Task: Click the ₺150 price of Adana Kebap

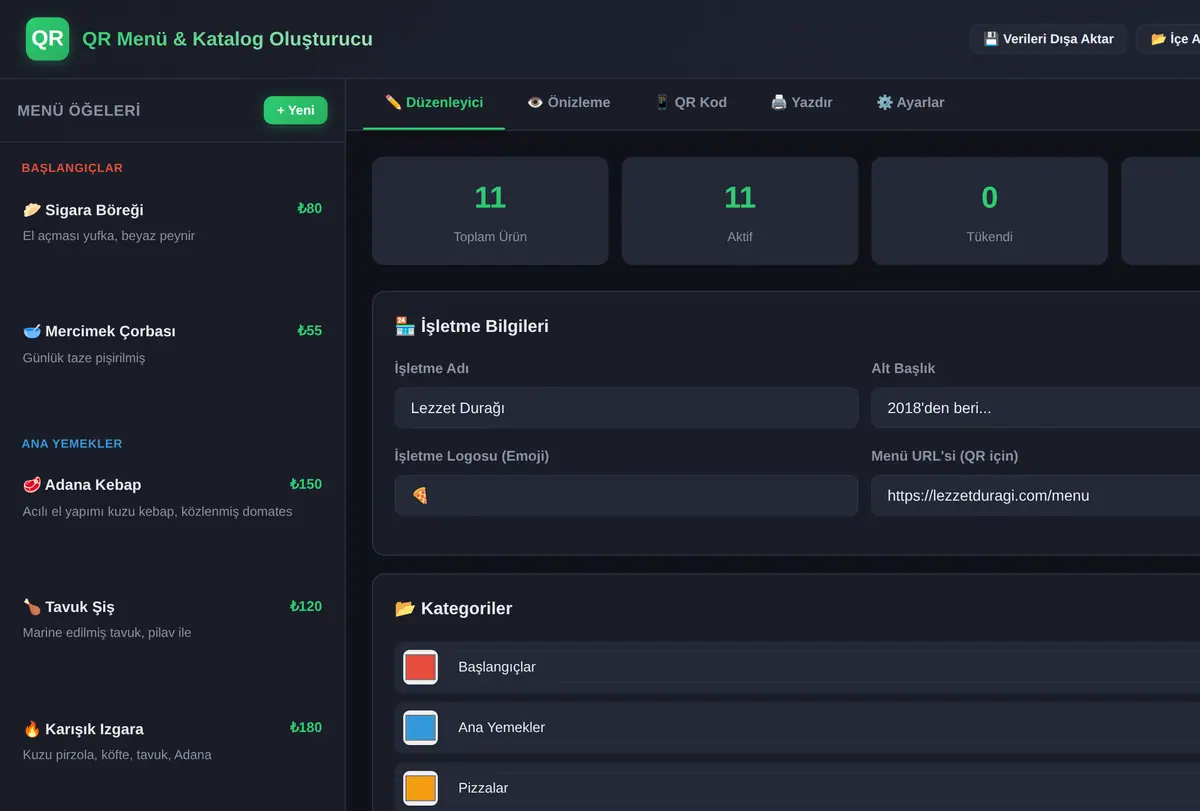Action: pyautogui.click(x=306, y=484)
